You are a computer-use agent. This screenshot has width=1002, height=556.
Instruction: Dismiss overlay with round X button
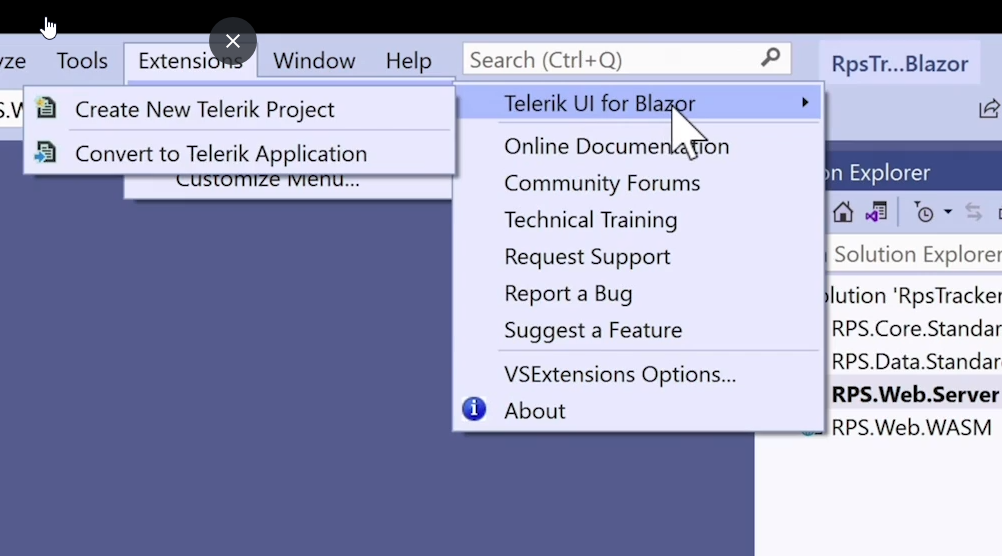click(233, 41)
